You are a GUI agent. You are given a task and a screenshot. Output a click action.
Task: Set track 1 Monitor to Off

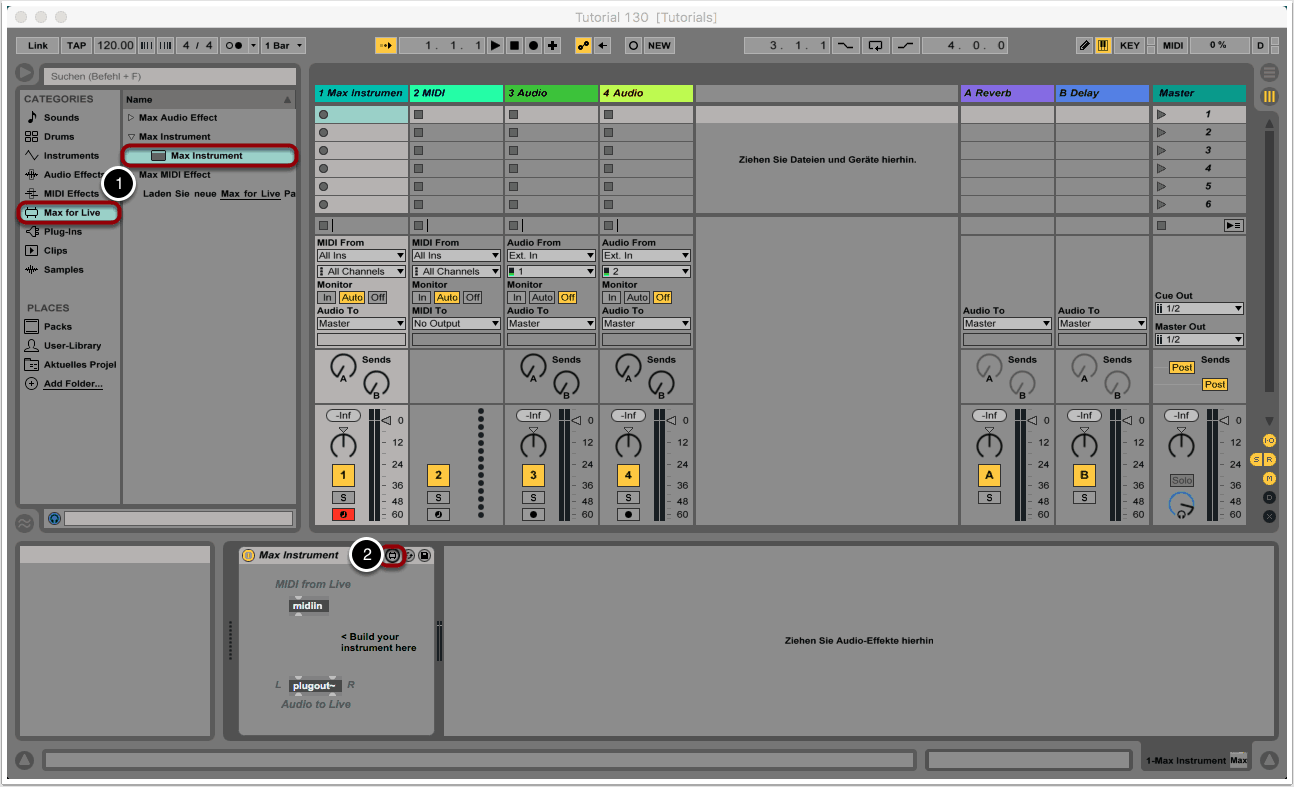point(377,297)
